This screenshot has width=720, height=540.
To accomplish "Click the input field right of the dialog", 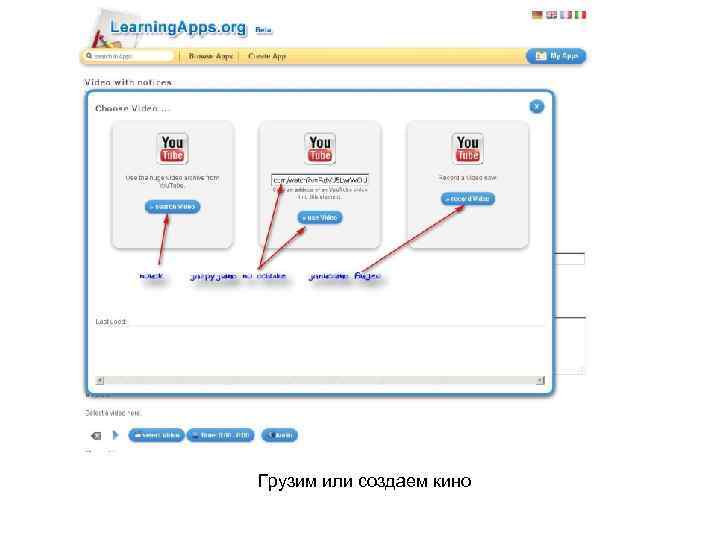I will click(x=570, y=259).
